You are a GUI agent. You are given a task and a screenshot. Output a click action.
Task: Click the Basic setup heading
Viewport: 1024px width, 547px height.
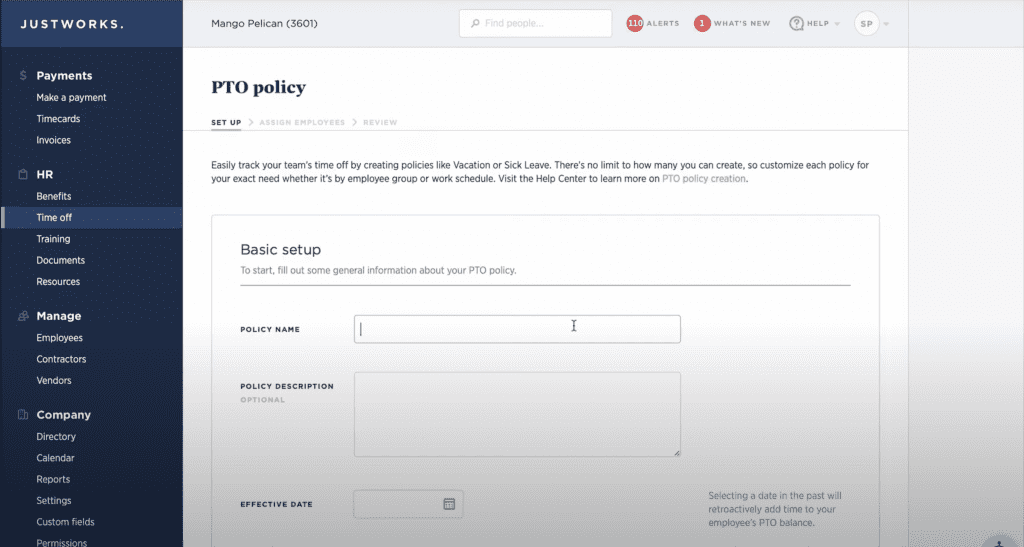coord(281,249)
